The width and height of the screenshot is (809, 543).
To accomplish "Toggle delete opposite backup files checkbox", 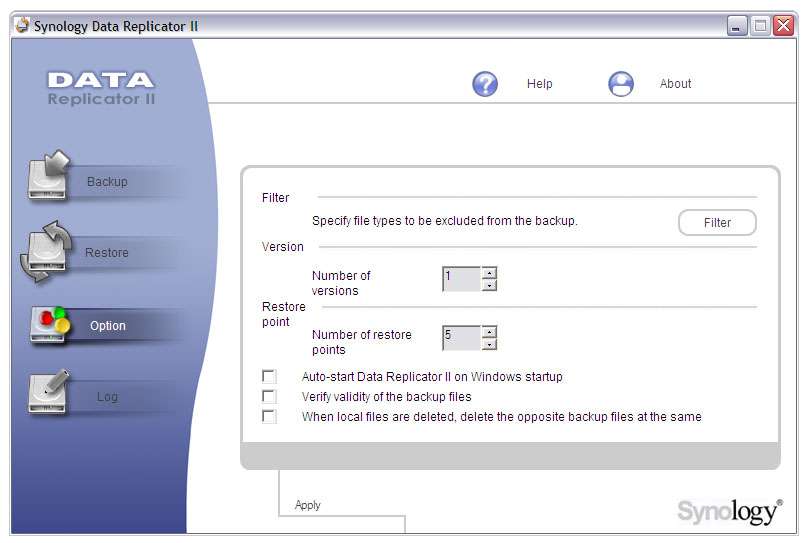I will pyautogui.click(x=269, y=416).
